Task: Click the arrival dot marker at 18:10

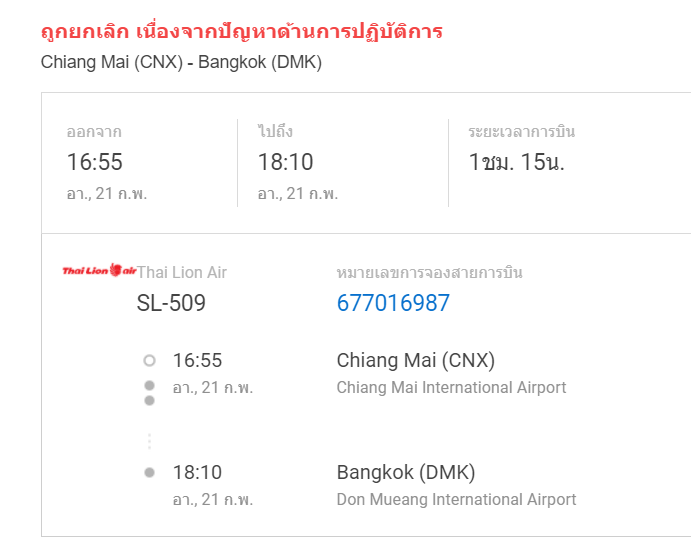Action: click(x=149, y=473)
